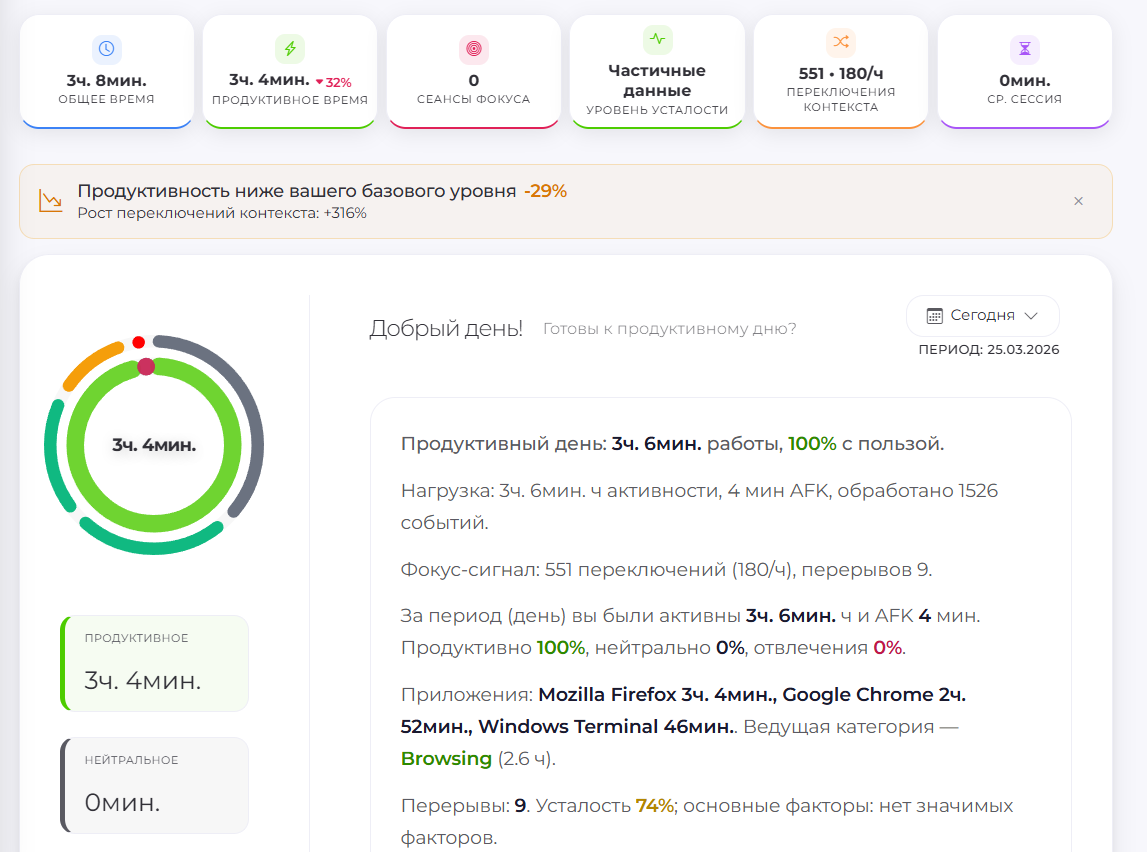Click the 551 • 180/ч context switches value
Image resolution: width=1147 pixels, height=852 pixels.
pyautogui.click(x=840, y=73)
